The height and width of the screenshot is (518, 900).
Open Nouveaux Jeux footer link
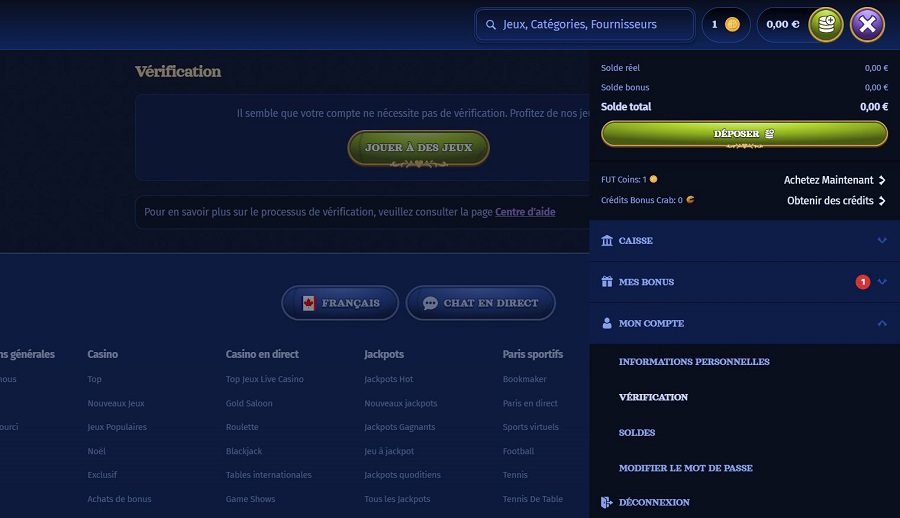[115, 403]
